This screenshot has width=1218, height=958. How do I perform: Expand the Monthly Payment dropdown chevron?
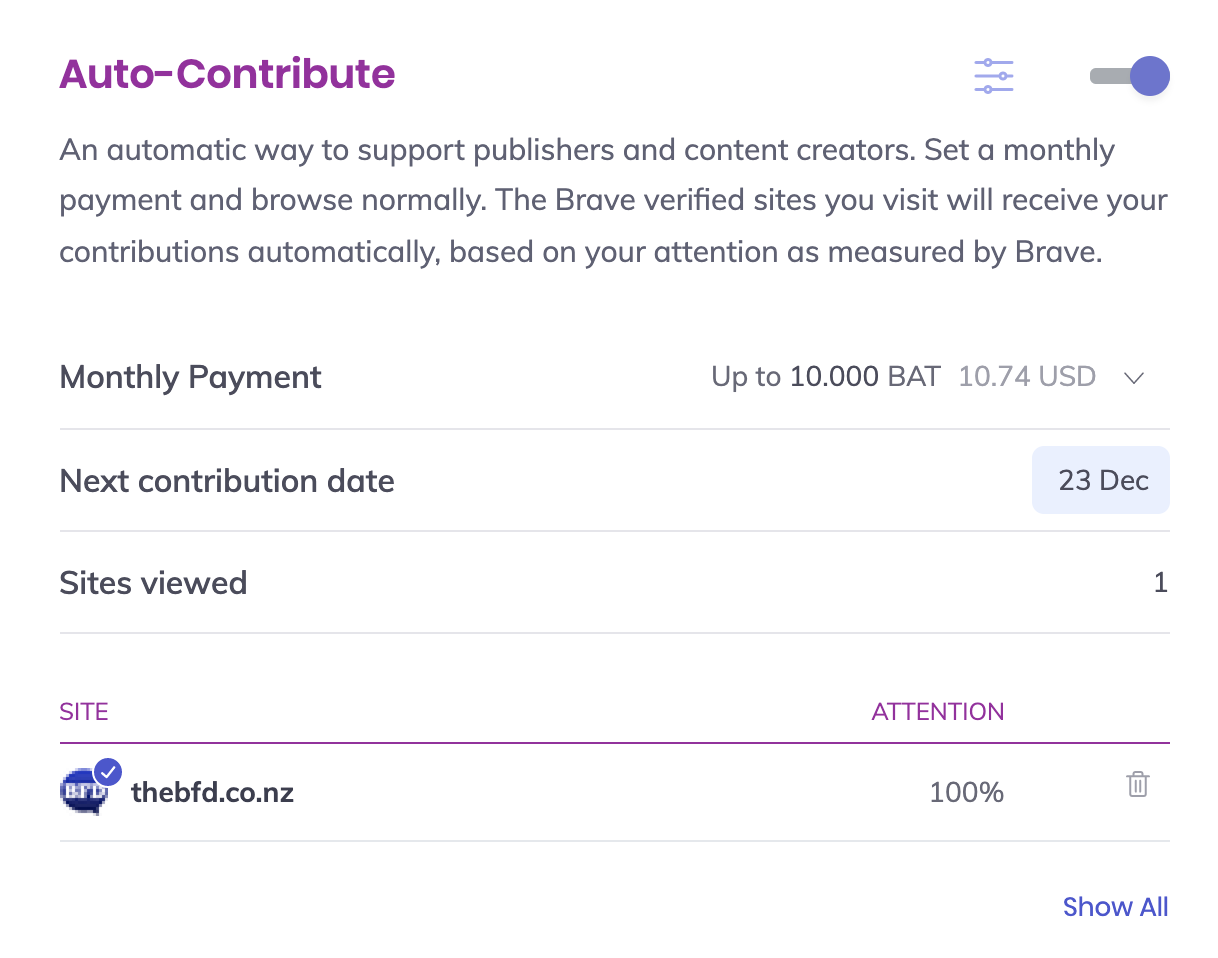tap(1133, 378)
